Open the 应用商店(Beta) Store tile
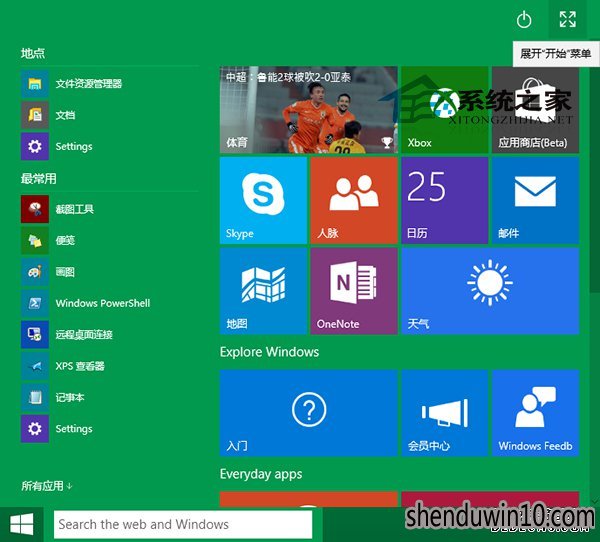 coord(535,110)
